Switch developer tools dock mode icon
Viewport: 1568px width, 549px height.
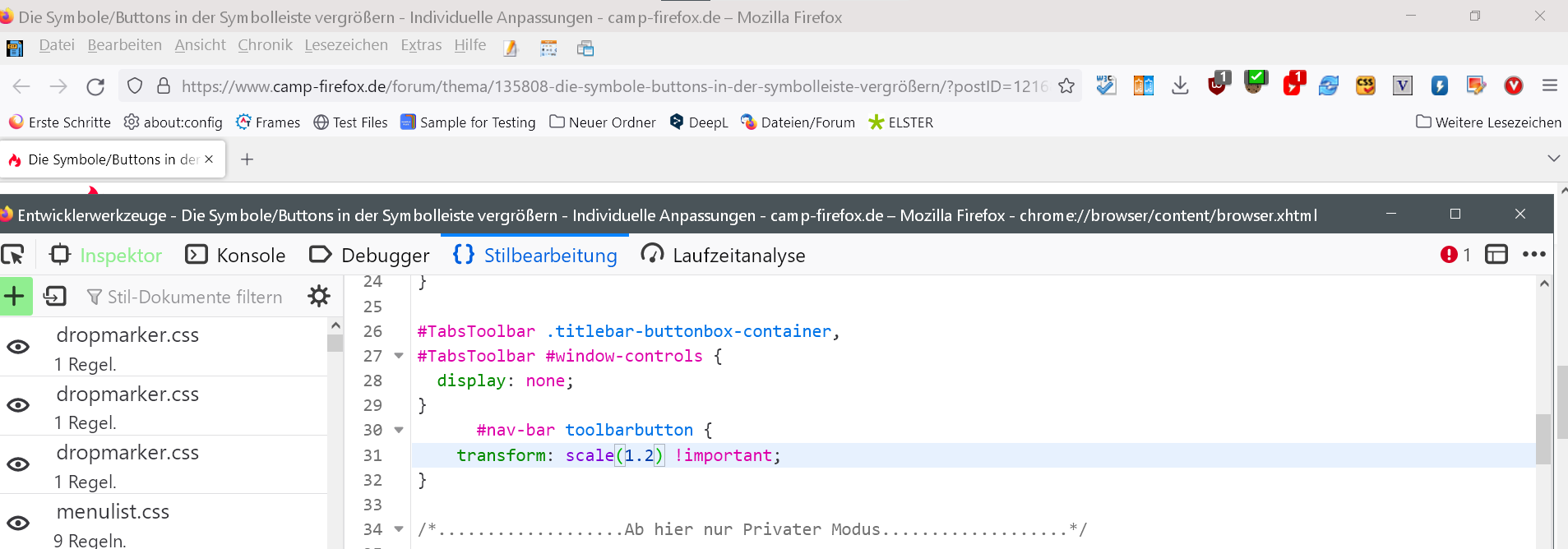(1496, 255)
